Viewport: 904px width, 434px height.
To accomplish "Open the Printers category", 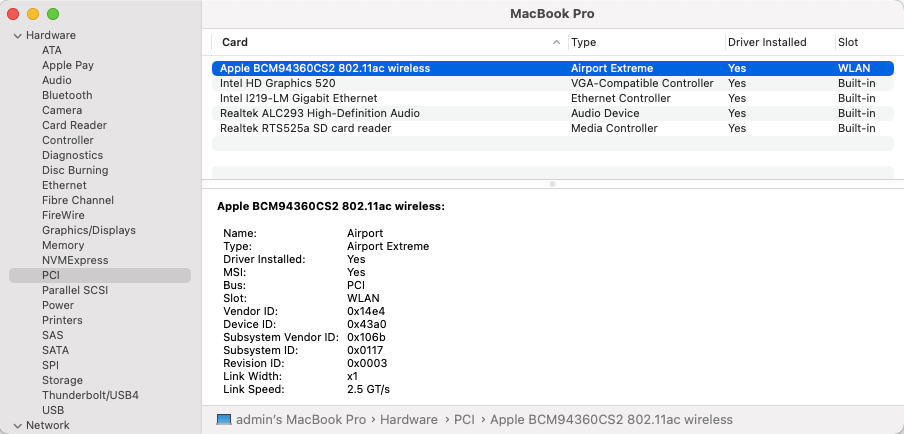I will (62, 320).
